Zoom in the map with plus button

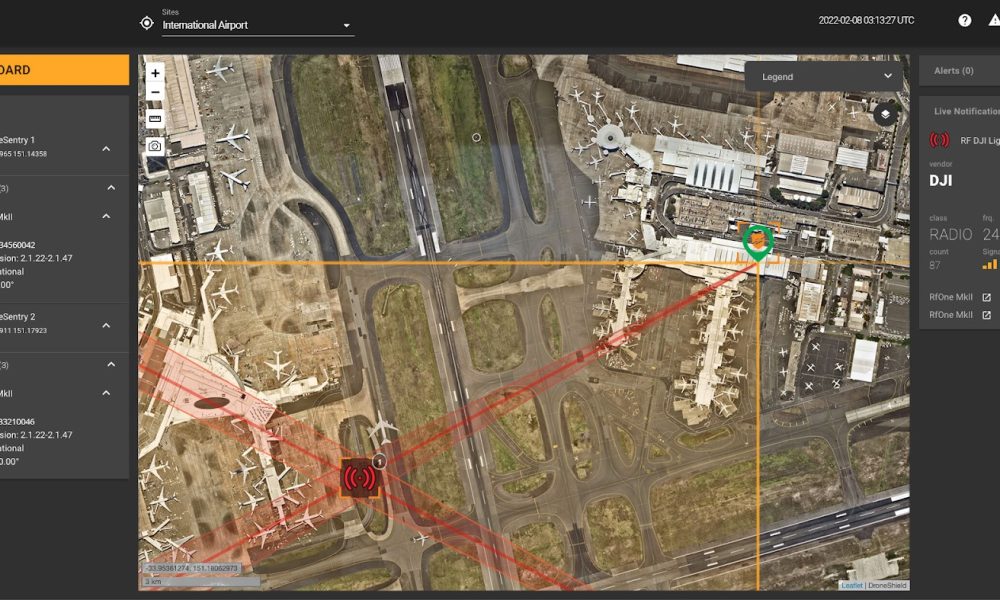pos(155,73)
